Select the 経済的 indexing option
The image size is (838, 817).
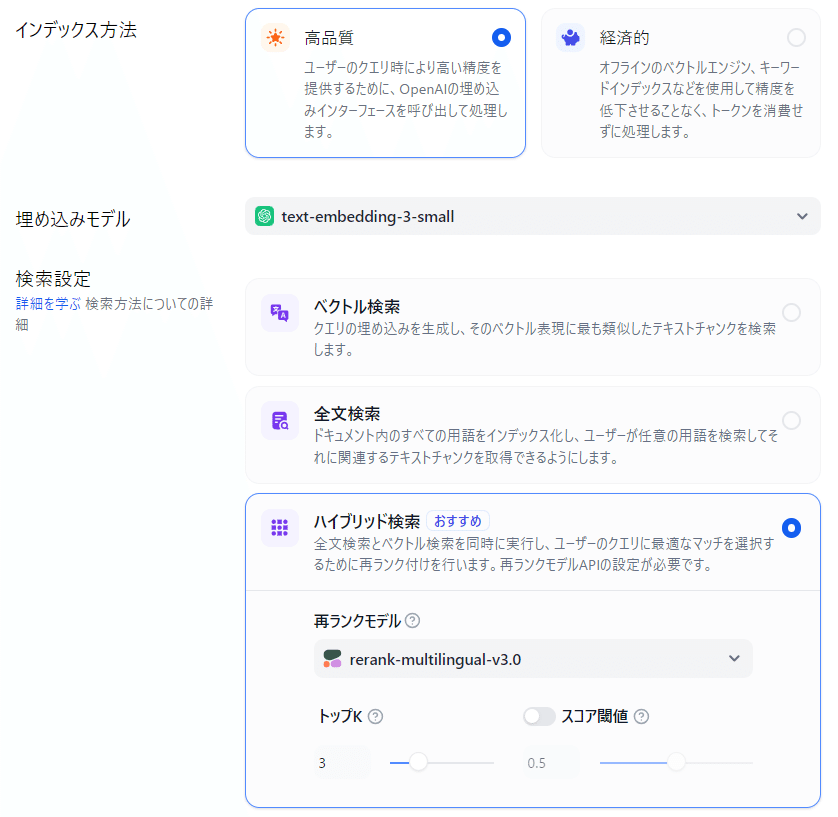click(798, 37)
